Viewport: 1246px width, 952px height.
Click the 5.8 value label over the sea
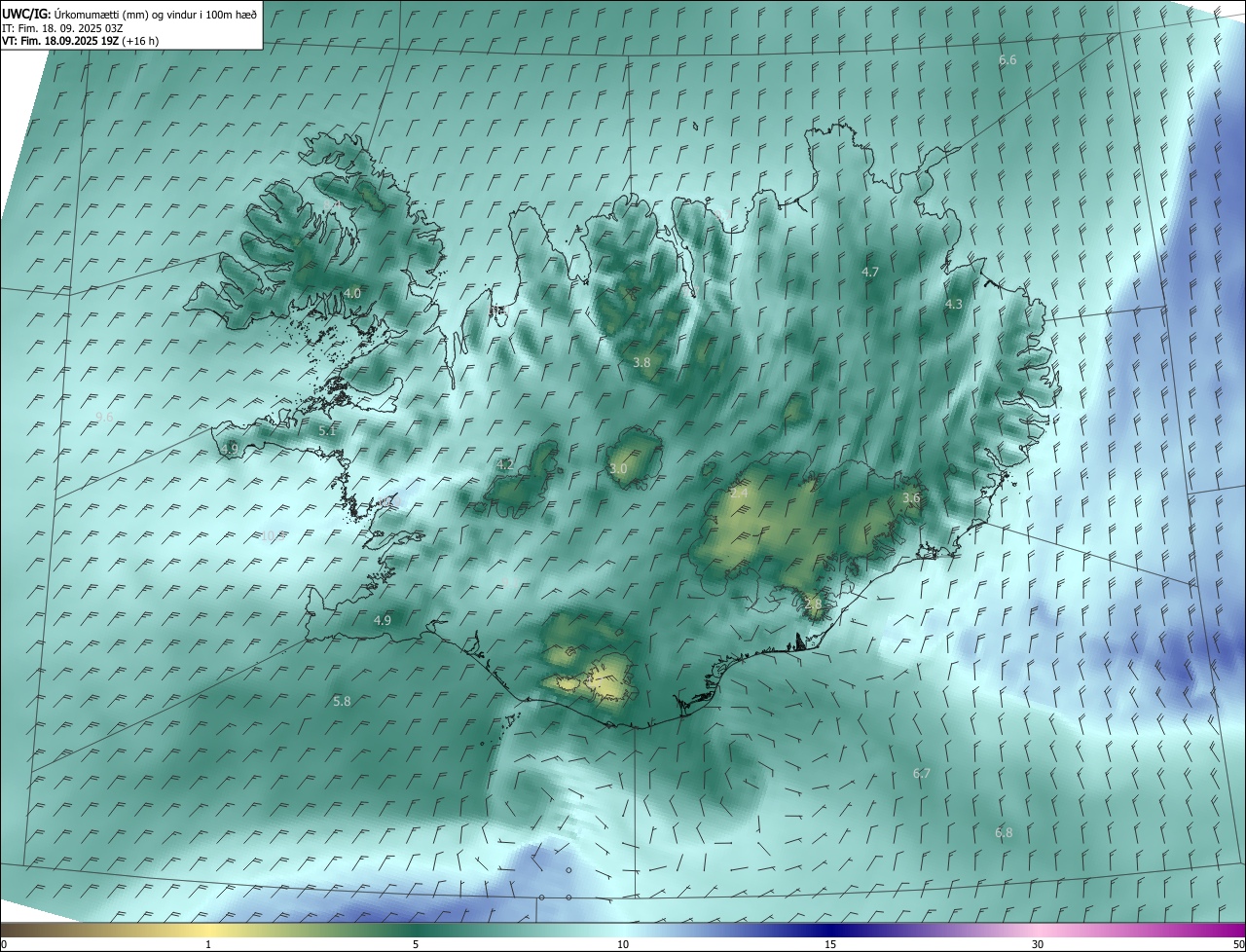coord(342,701)
